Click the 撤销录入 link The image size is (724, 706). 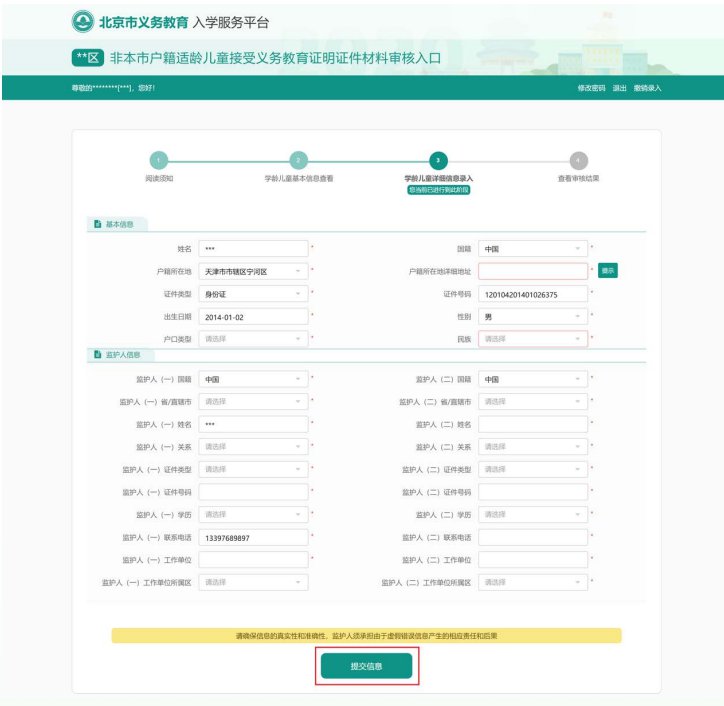coord(647,88)
